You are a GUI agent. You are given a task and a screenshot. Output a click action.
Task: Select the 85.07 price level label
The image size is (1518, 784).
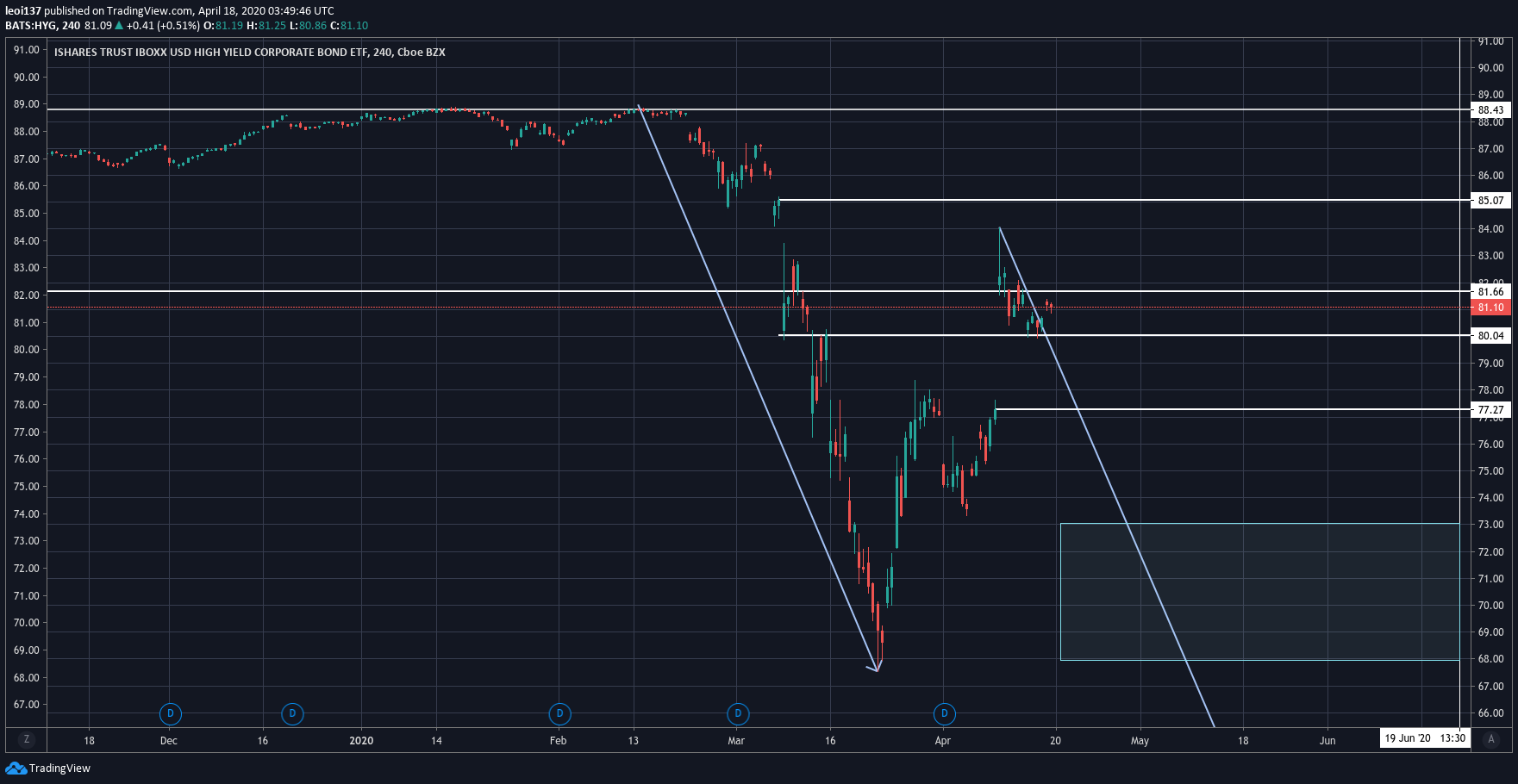pos(1490,201)
